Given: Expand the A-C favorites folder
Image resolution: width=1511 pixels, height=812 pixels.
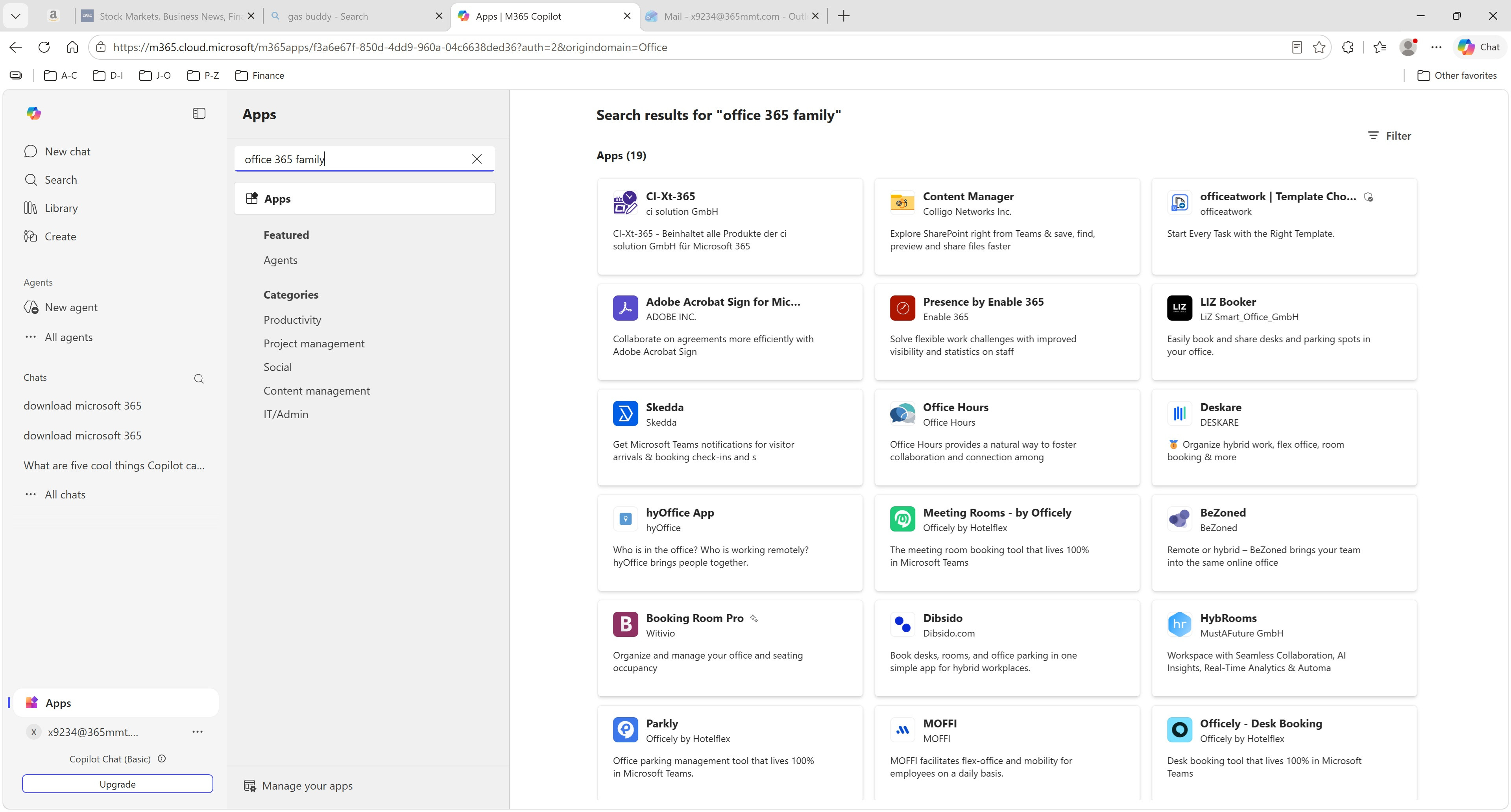Looking at the screenshot, I should point(61,76).
